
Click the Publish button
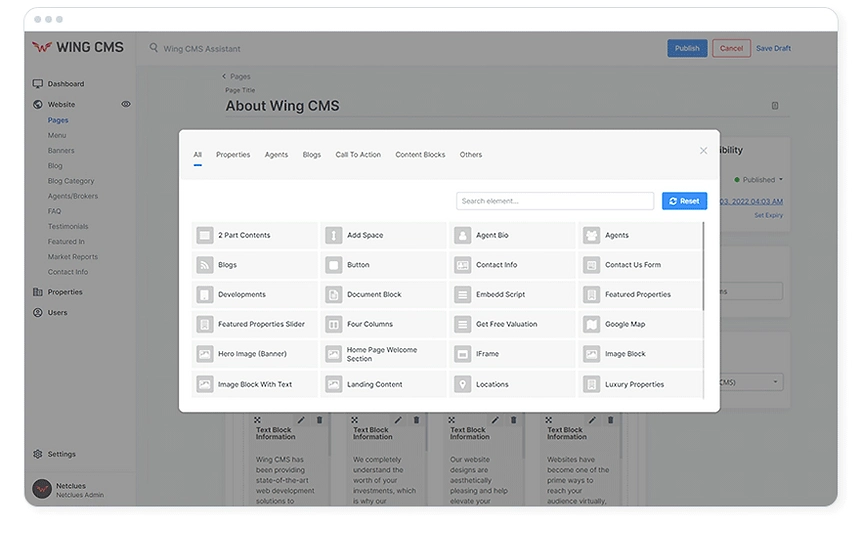point(687,48)
